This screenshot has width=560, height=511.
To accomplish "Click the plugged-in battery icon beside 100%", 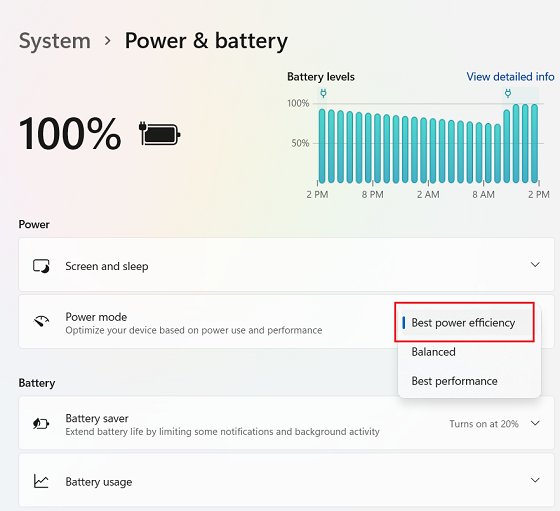I will [x=160, y=134].
